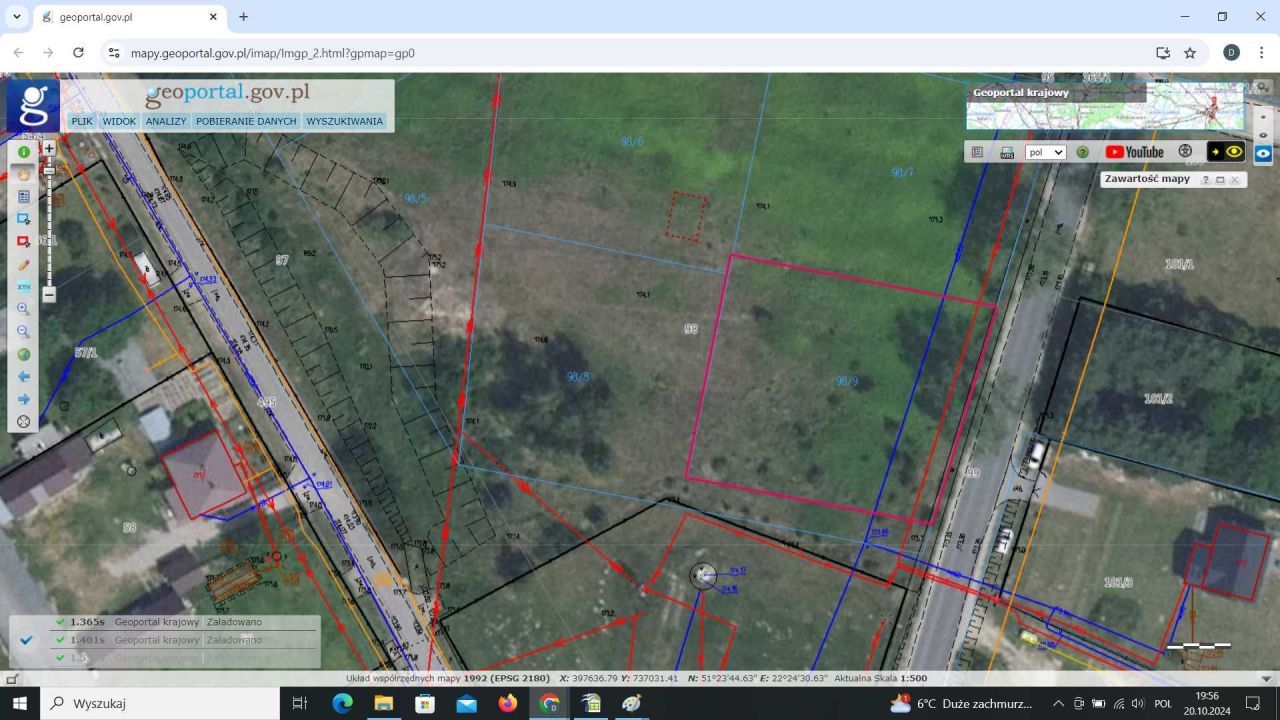The image size is (1280, 720).
Task: Click the magnifier zoom-in tool
Action: pyautogui.click(x=24, y=309)
